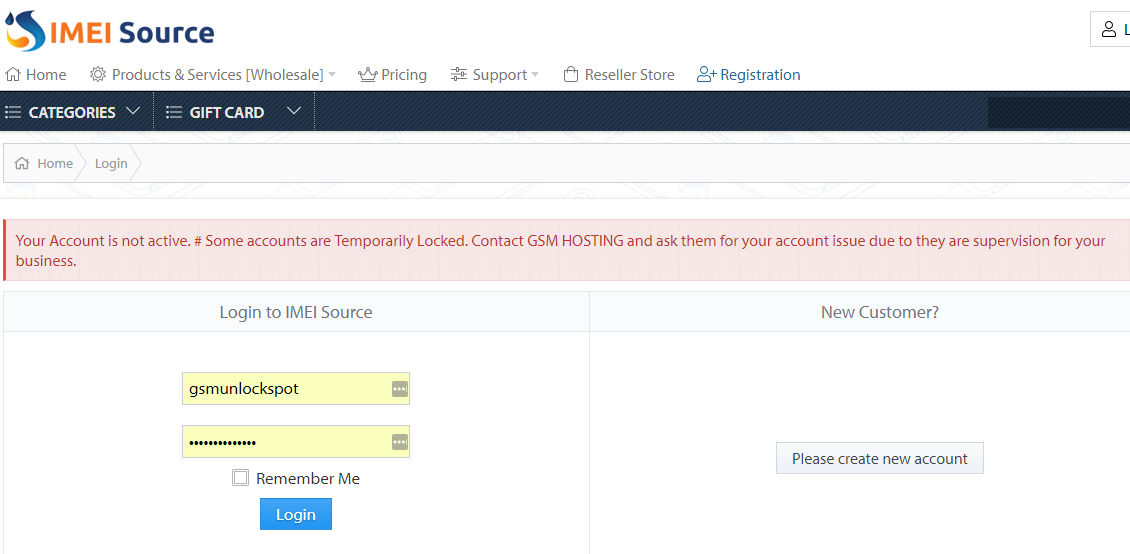Click Please create new account button
This screenshot has width=1130, height=554.
(880, 458)
